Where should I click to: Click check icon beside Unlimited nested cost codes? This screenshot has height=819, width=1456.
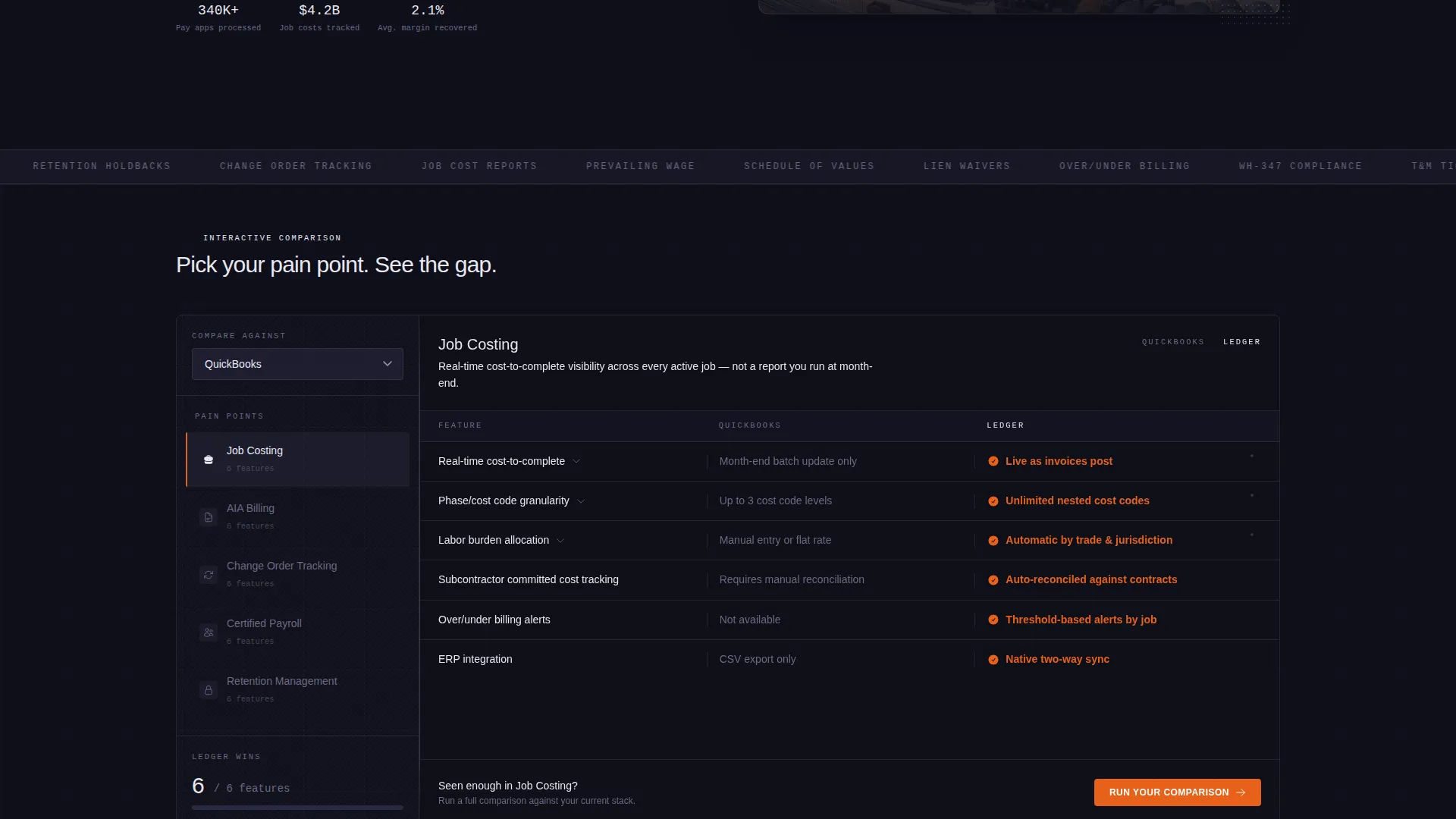(x=993, y=501)
